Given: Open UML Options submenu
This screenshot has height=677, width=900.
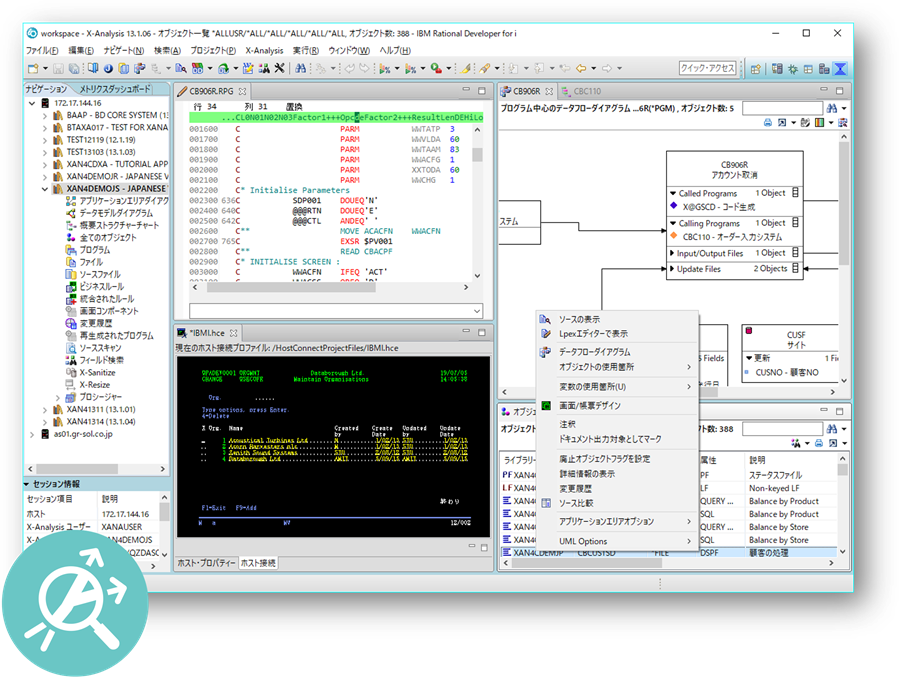Looking at the screenshot, I should point(617,541).
